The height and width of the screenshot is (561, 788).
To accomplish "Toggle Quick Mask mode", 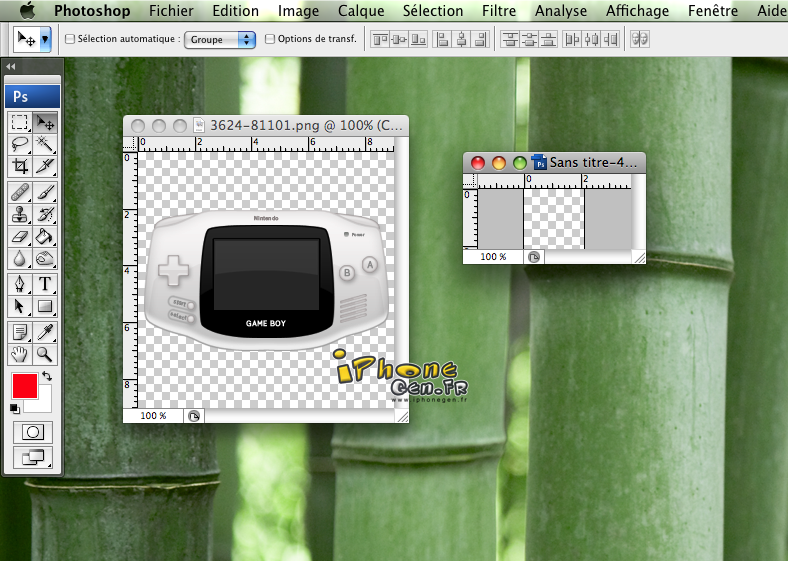I will 33,432.
